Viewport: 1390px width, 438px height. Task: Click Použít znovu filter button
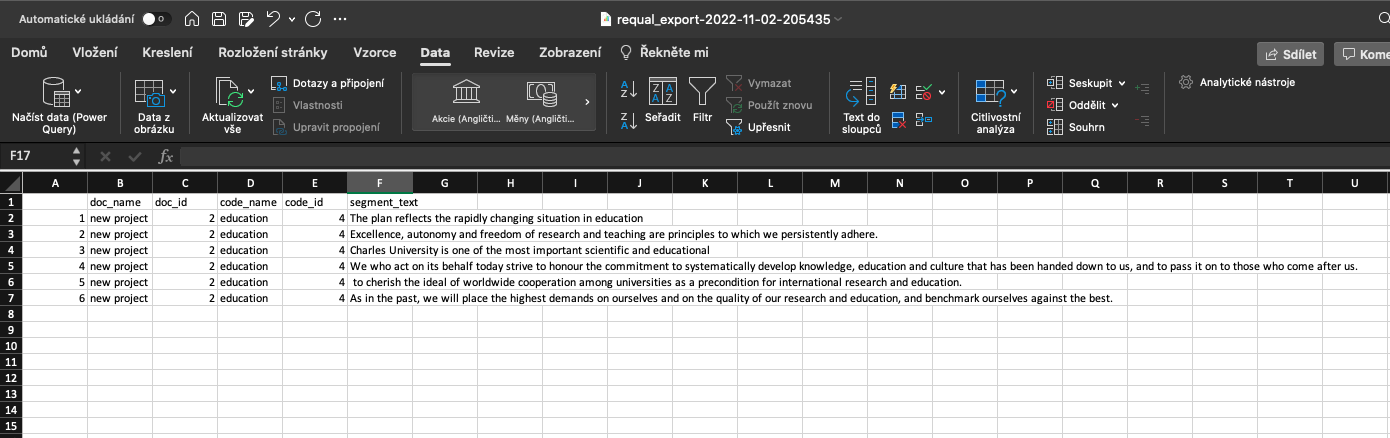(x=768, y=105)
